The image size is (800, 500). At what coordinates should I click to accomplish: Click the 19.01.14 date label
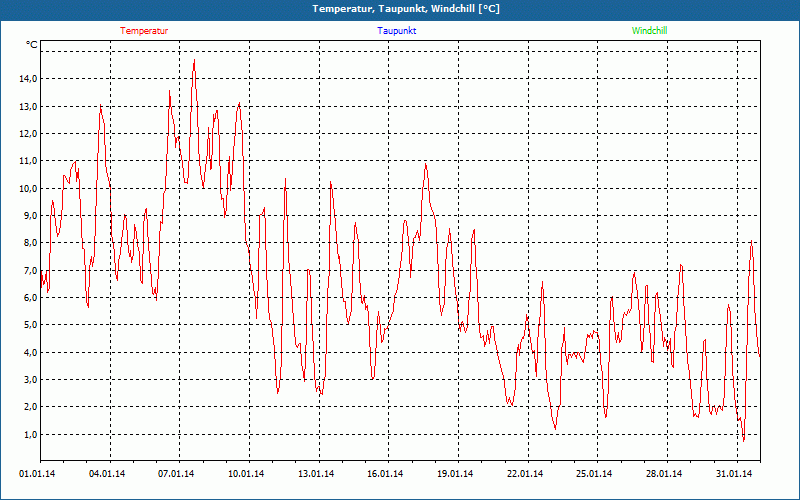pyautogui.click(x=455, y=474)
